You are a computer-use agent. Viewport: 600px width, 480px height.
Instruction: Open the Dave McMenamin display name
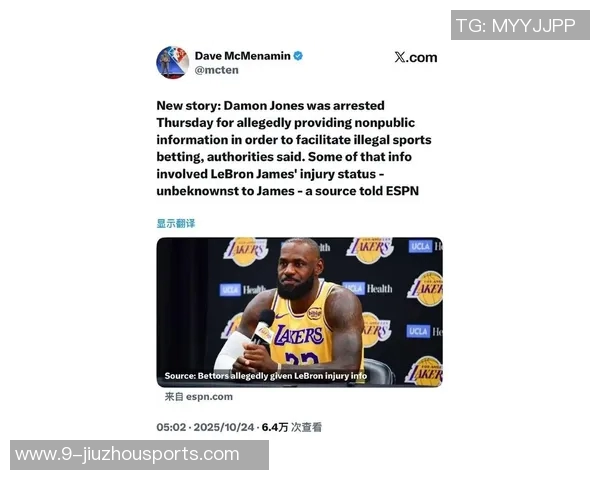click(243, 56)
